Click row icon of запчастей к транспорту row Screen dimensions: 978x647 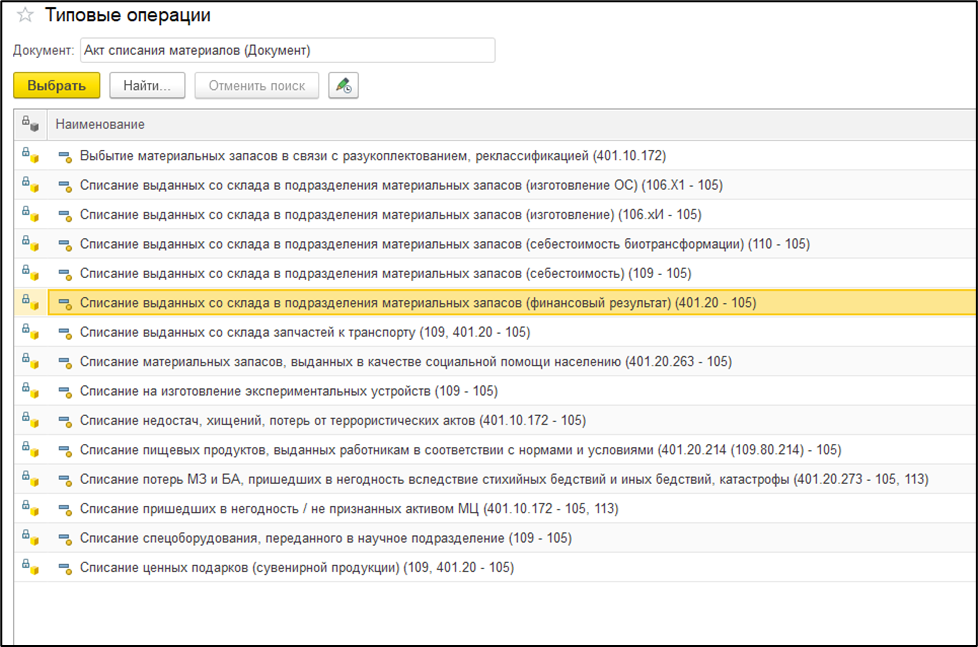click(x=65, y=333)
